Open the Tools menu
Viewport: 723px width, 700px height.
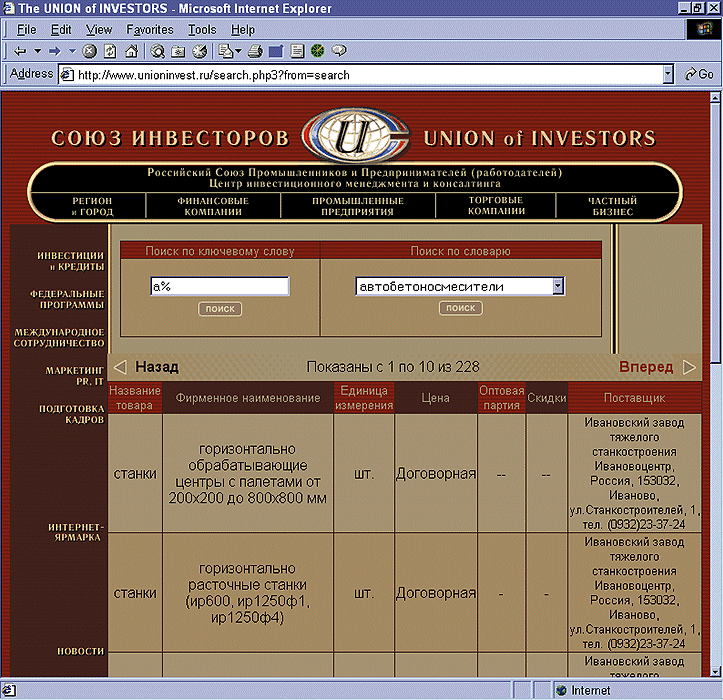click(x=202, y=30)
